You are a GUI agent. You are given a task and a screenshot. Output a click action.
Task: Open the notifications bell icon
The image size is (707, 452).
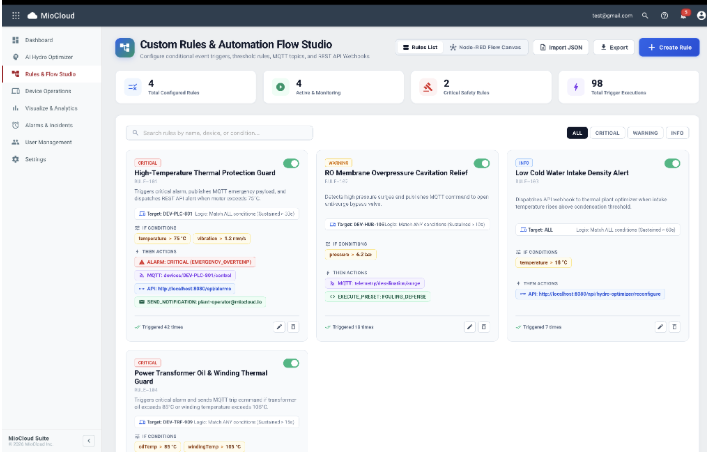(684, 15)
